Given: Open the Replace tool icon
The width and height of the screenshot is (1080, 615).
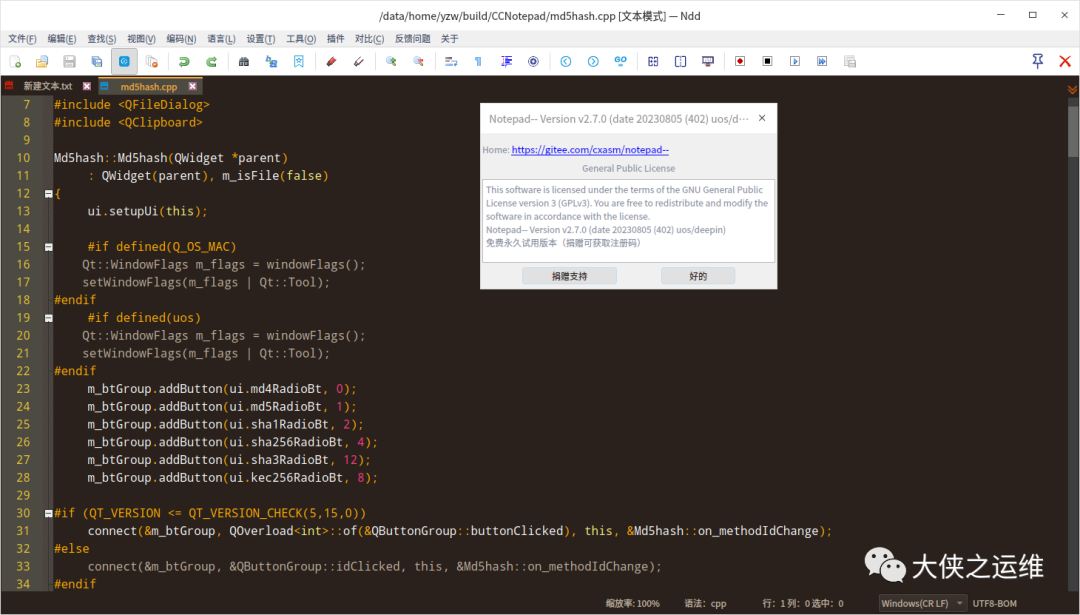Looking at the screenshot, I should (271, 61).
